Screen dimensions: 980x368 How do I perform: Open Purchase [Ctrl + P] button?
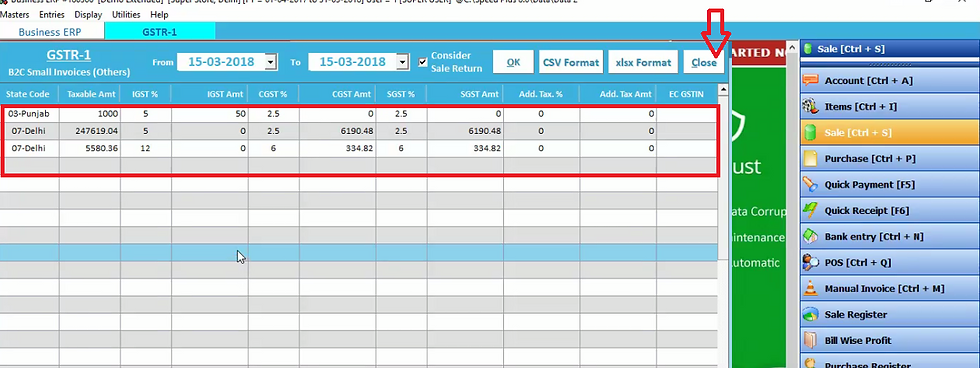point(889,159)
